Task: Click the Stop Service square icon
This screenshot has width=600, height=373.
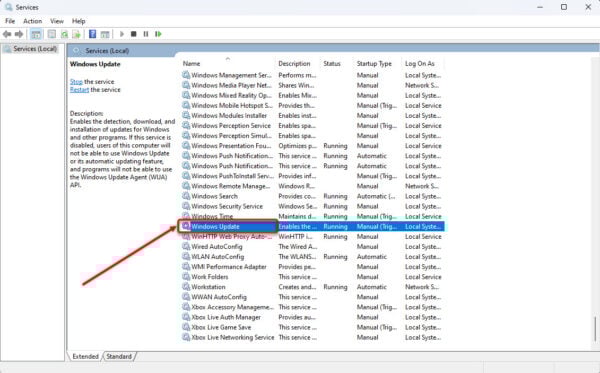Action: click(x=134, y=34)
